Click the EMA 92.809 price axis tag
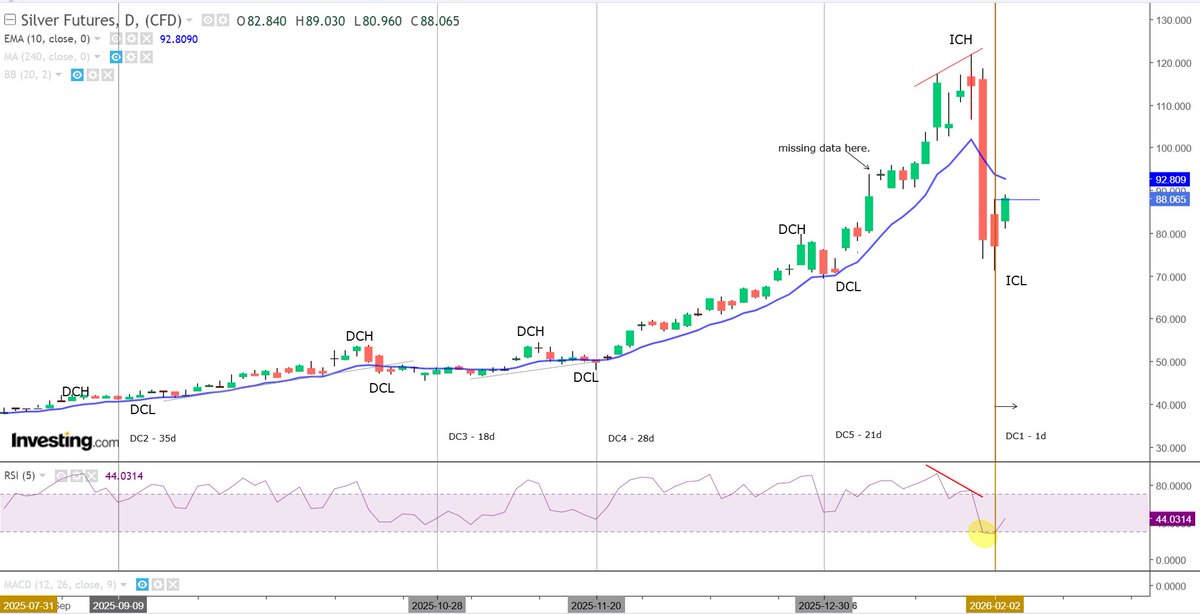The width and height of the screenshot is (1200, 614). (1172, 181)
